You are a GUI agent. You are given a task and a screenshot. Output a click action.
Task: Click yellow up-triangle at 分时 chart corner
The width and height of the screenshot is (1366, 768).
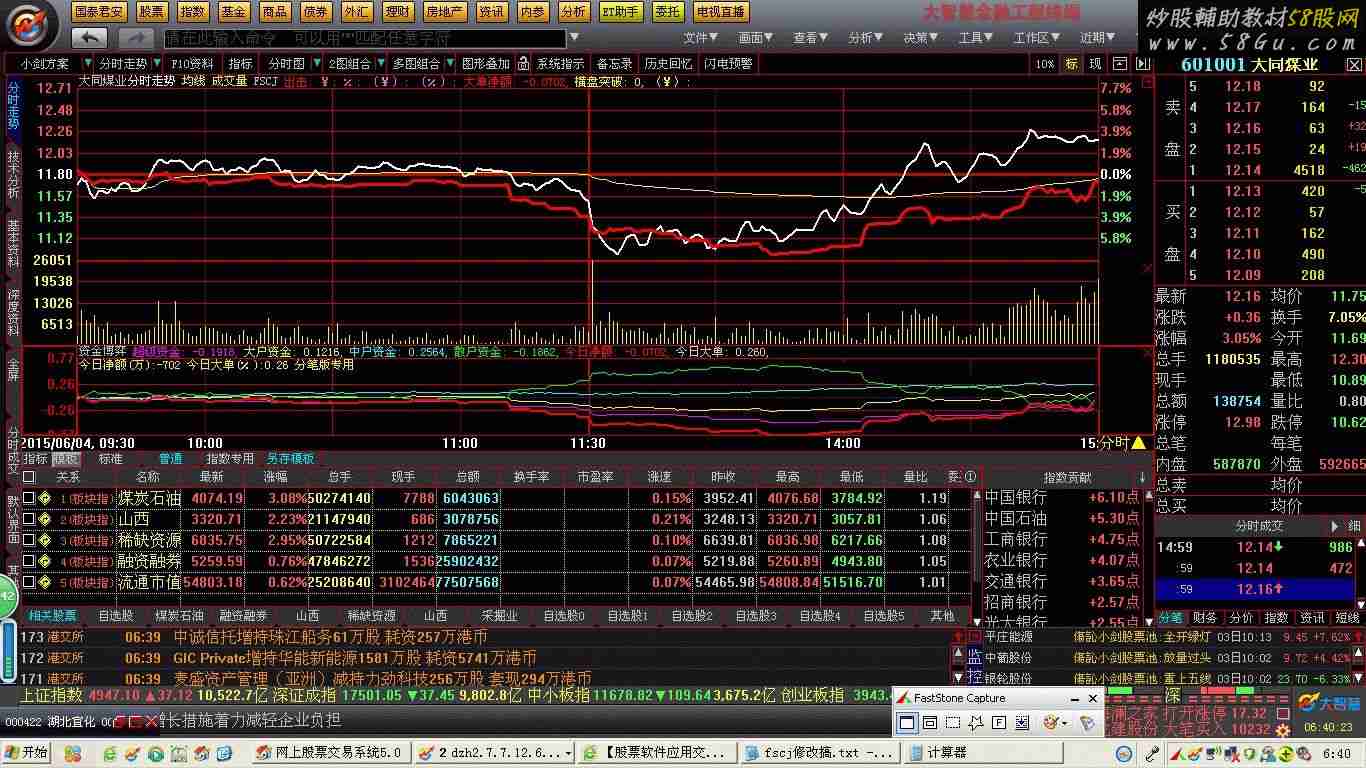coord(1138,443)
